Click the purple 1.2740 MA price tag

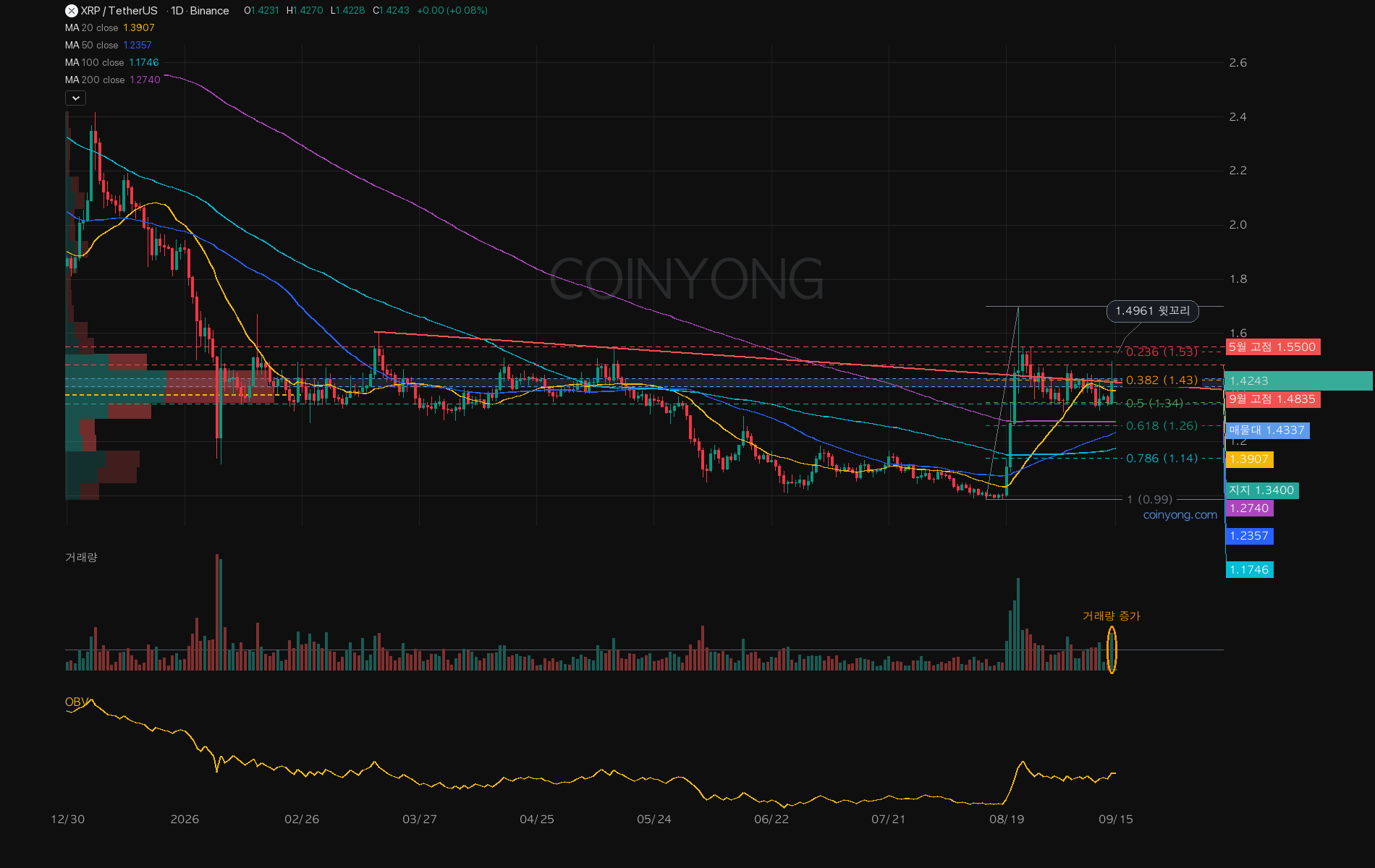tap(1249, 508)
